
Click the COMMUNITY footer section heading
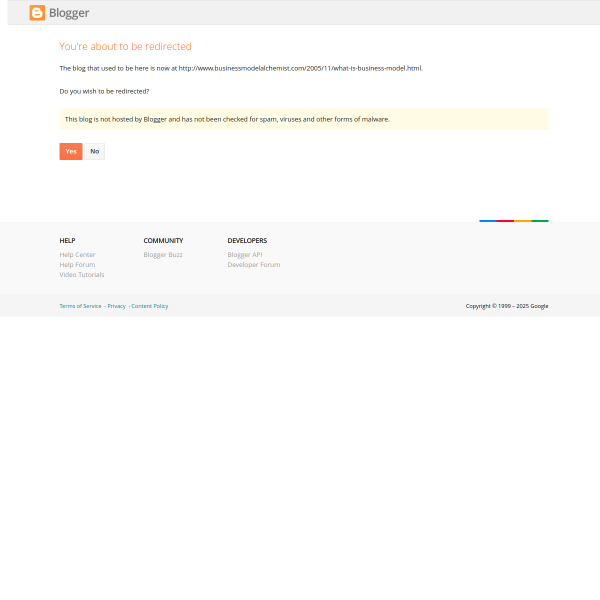tap(163, 241)
